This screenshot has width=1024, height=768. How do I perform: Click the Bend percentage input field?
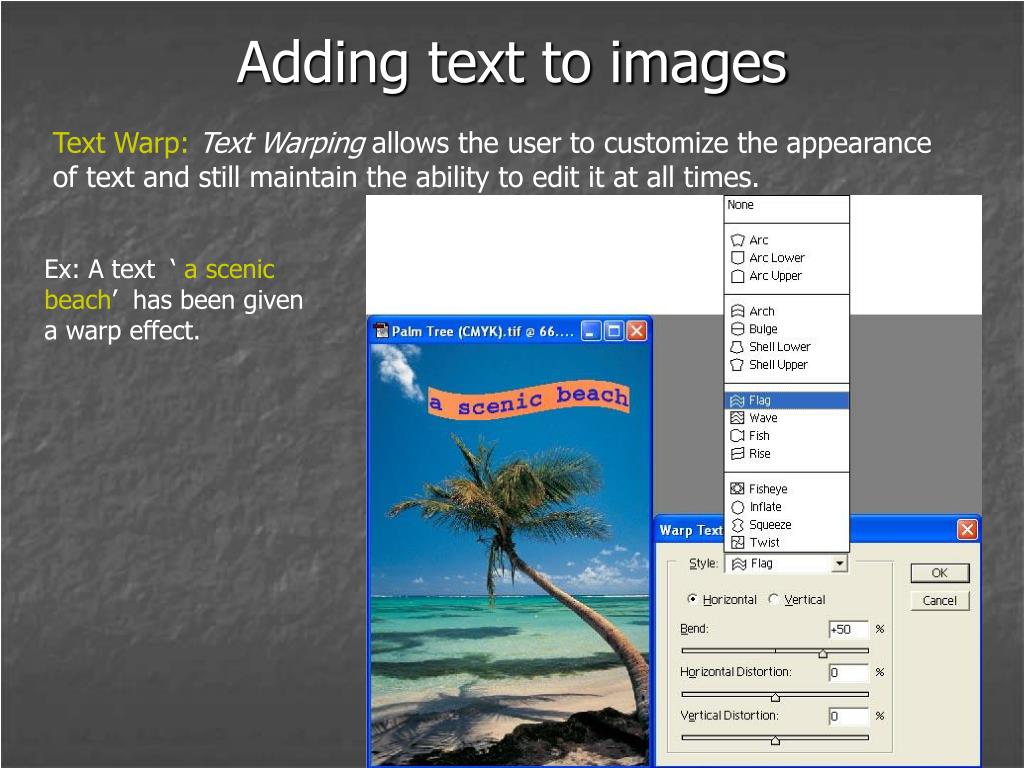847,630
